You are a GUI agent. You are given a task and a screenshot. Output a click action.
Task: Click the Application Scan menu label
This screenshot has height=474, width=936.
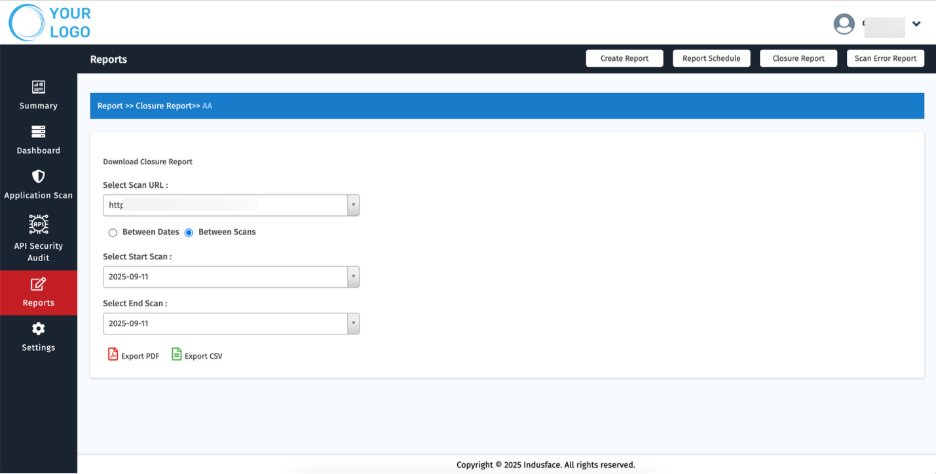[x=38, y=195]
